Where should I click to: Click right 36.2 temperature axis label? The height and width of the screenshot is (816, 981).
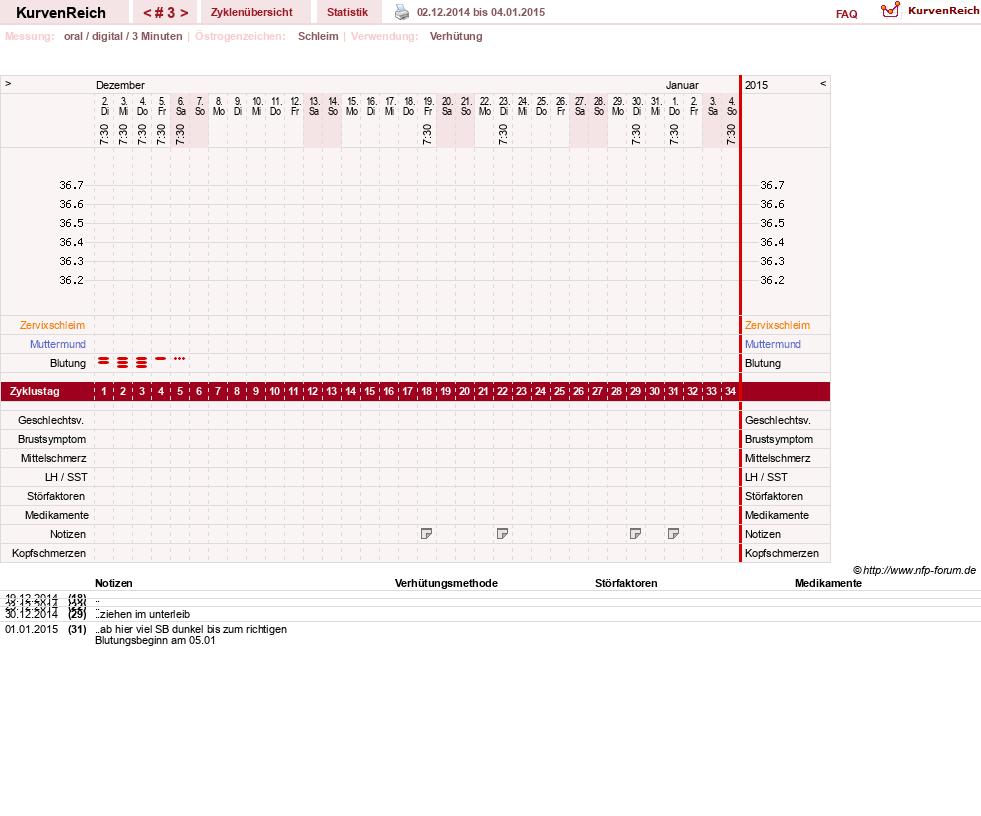[772, 280]
